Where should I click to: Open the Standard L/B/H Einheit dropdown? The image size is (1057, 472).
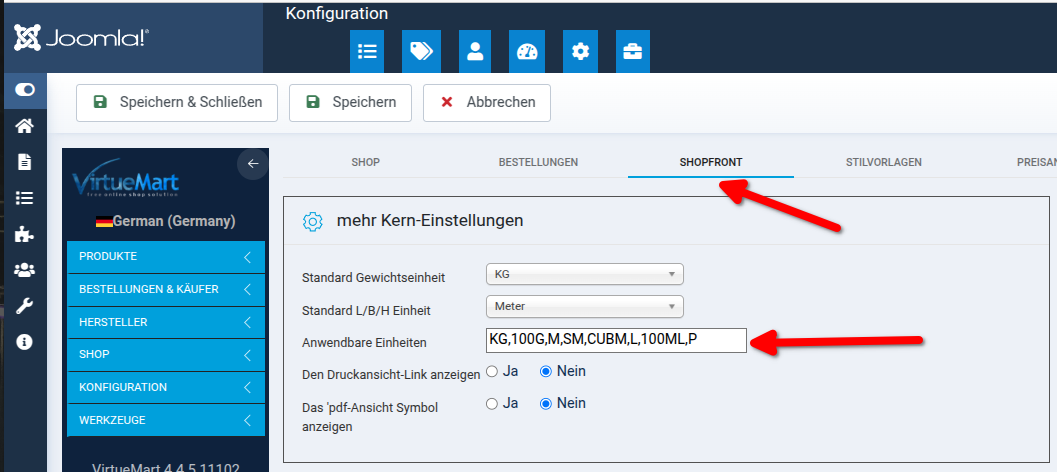(584, 306)
